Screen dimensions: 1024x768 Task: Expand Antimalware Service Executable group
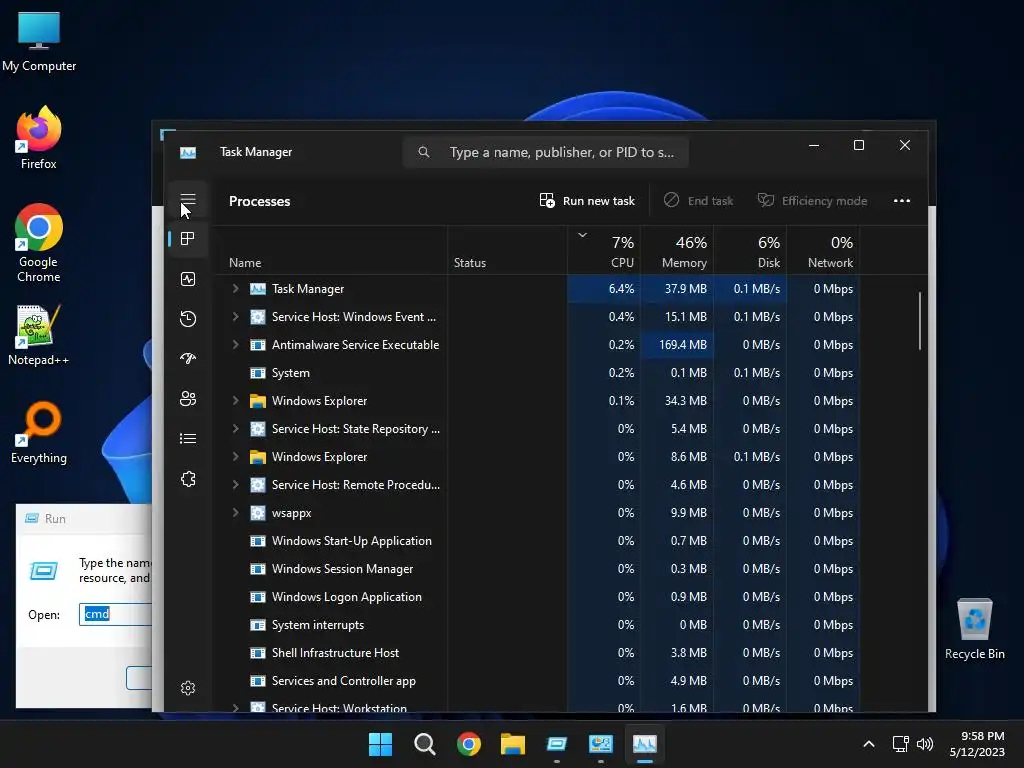(x=235, y=345)
